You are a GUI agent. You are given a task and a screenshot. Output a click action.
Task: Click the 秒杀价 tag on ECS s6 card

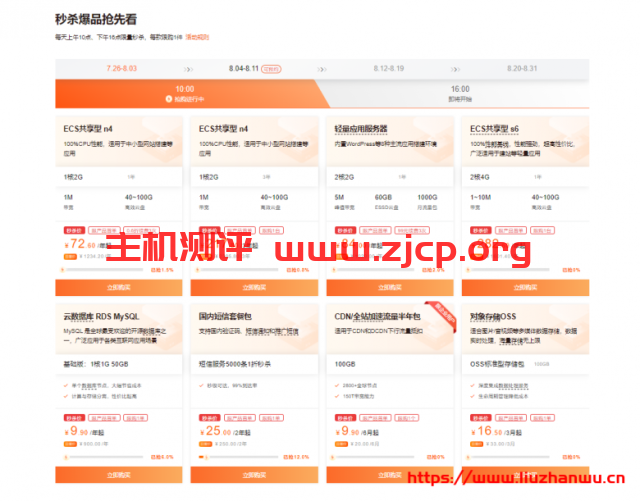[481, 231]
